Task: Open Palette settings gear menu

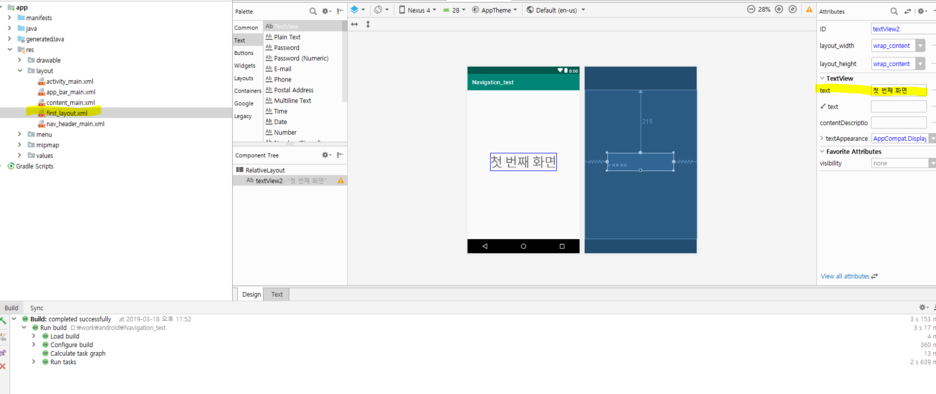Action: click(x=327, y=11)
